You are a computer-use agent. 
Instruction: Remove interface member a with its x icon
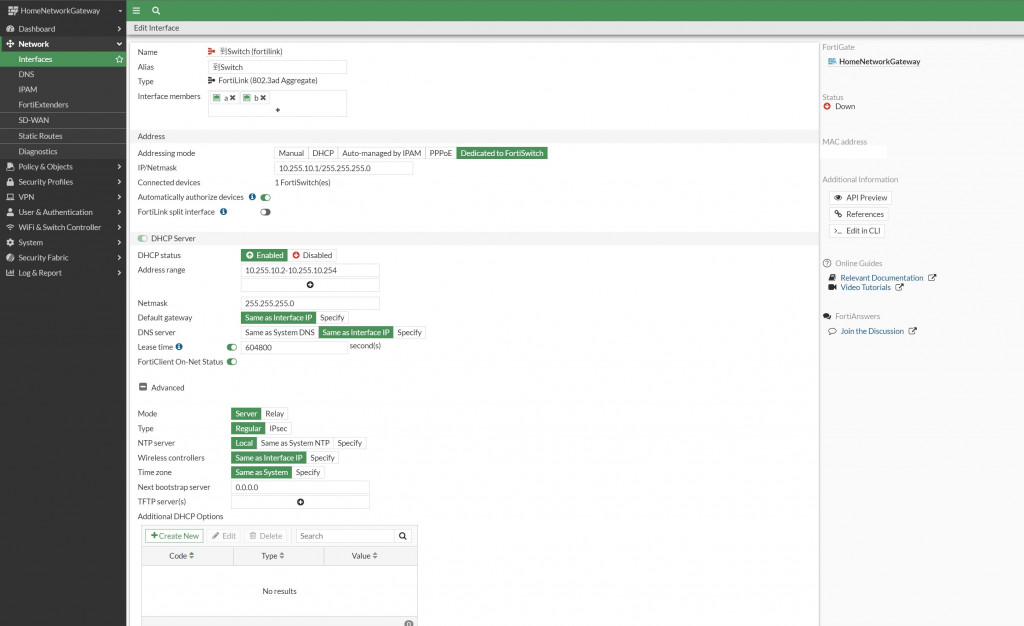(232, 98)
